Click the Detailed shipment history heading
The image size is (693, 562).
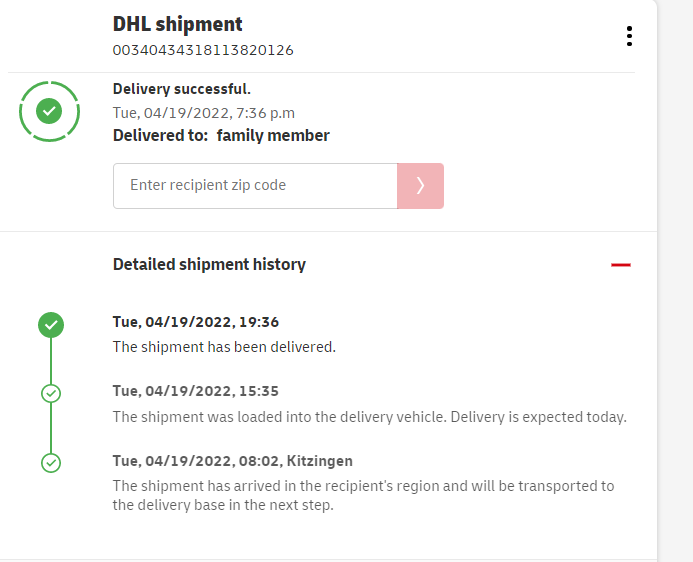click(209, 265)
